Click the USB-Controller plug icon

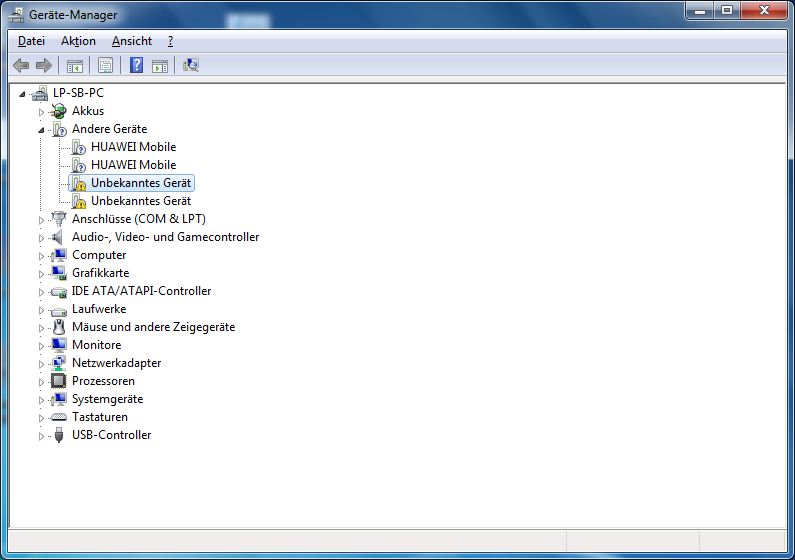pyautogui.click(x=59, y=435)
